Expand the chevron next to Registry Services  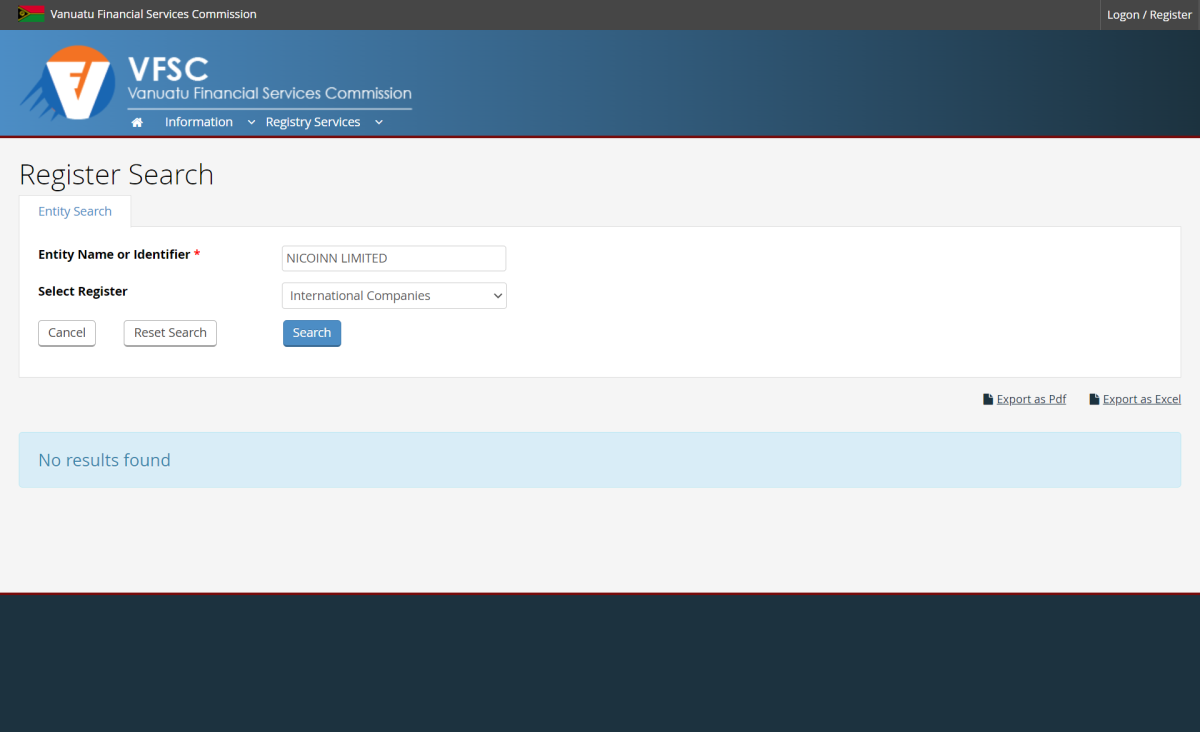[379, 122]
